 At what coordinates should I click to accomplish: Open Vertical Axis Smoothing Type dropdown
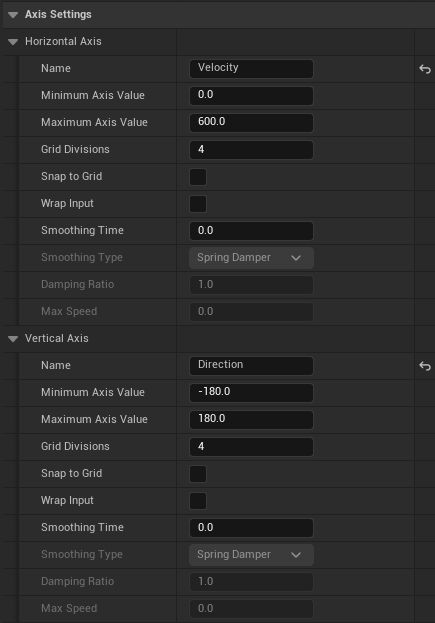pos(251,555)
